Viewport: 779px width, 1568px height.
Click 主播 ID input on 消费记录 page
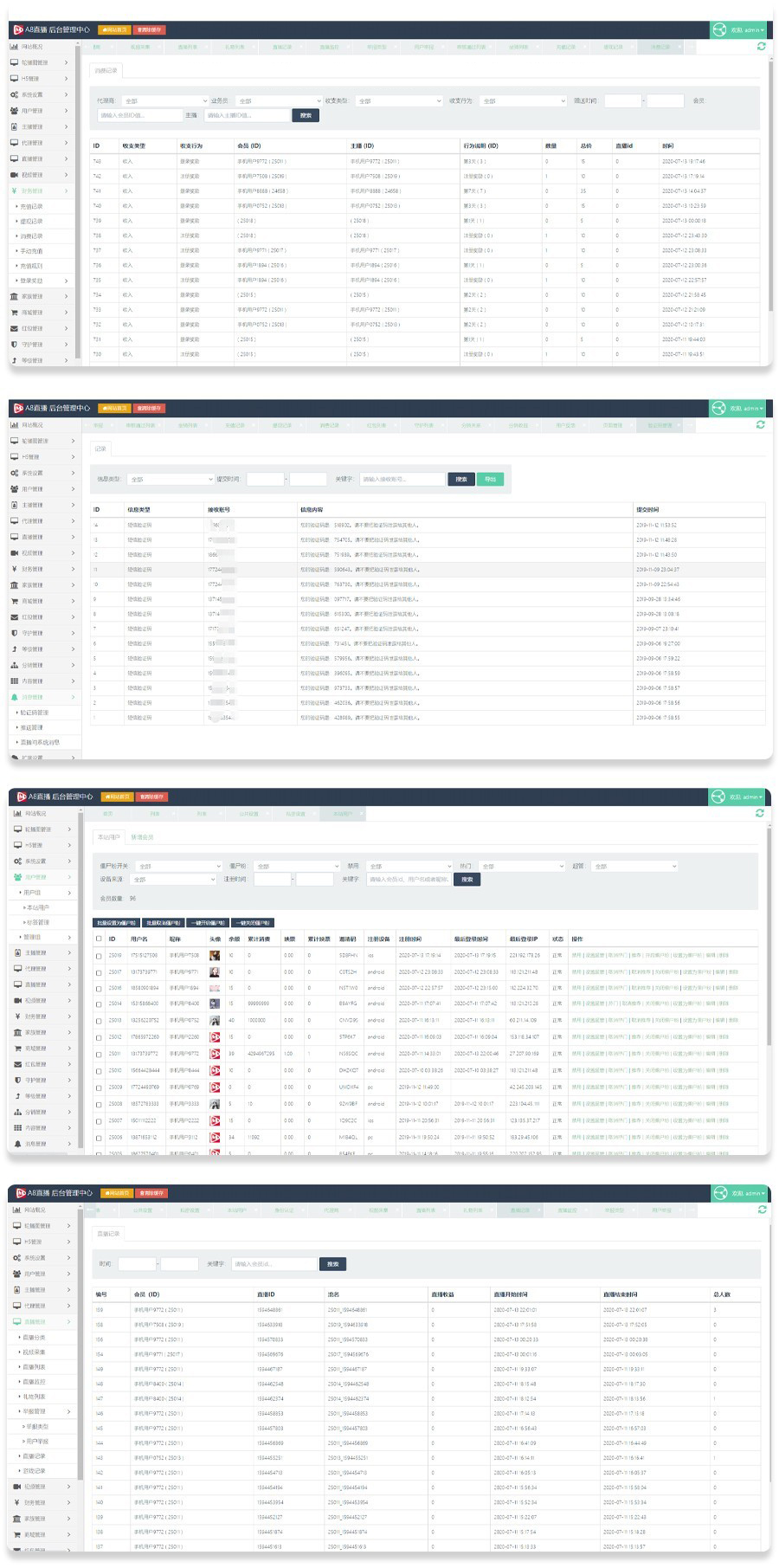point(247,115)
